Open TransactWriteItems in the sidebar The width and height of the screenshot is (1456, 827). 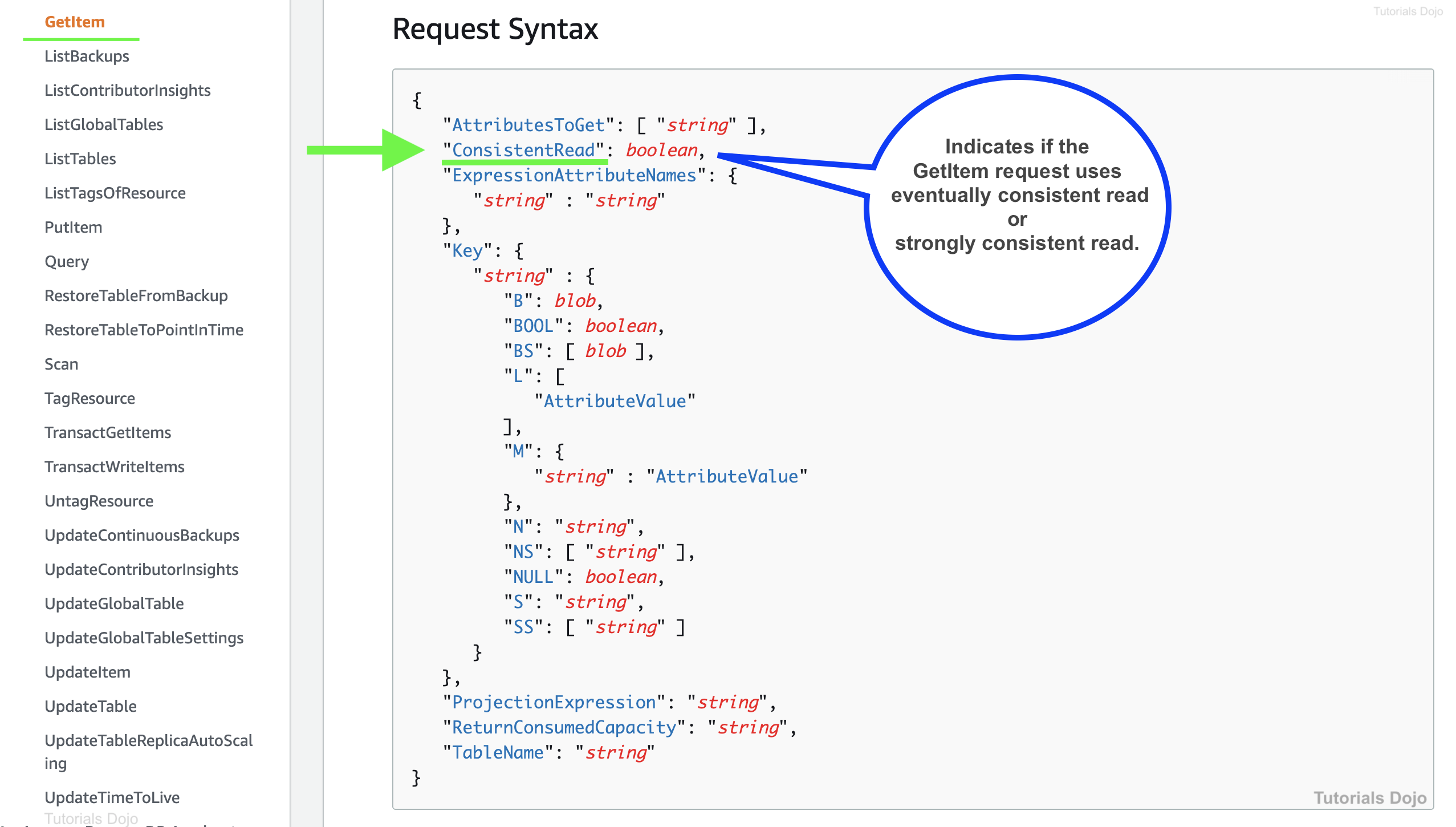click(x=114, y=467)
